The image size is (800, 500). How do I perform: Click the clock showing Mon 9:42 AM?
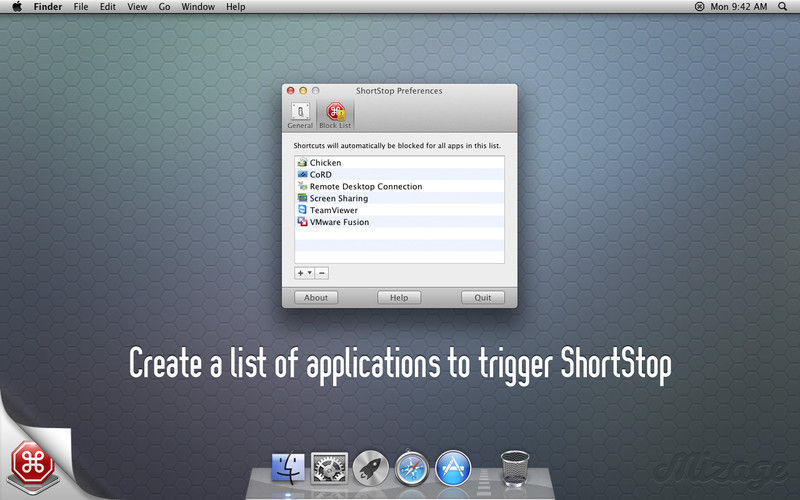tap(739, 7)
